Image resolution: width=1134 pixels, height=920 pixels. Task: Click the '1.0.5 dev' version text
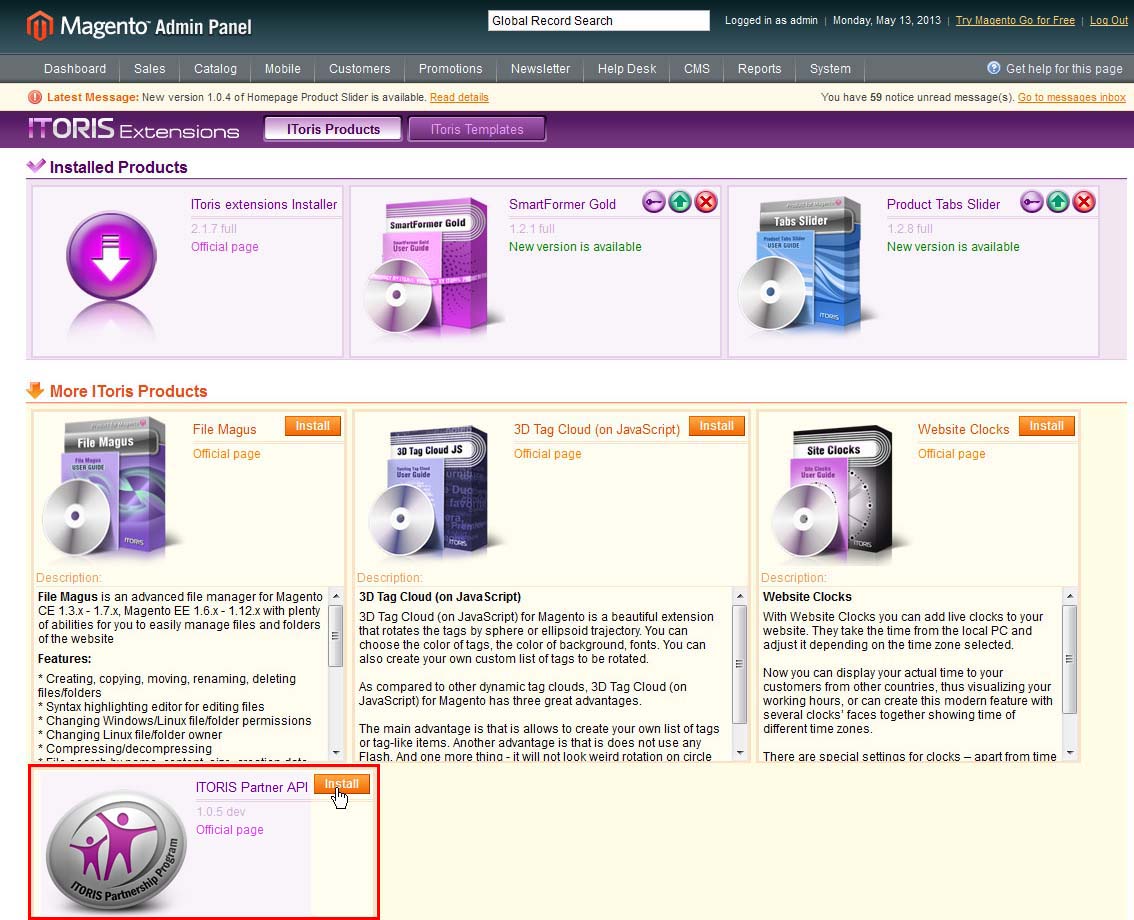point(221,812)
